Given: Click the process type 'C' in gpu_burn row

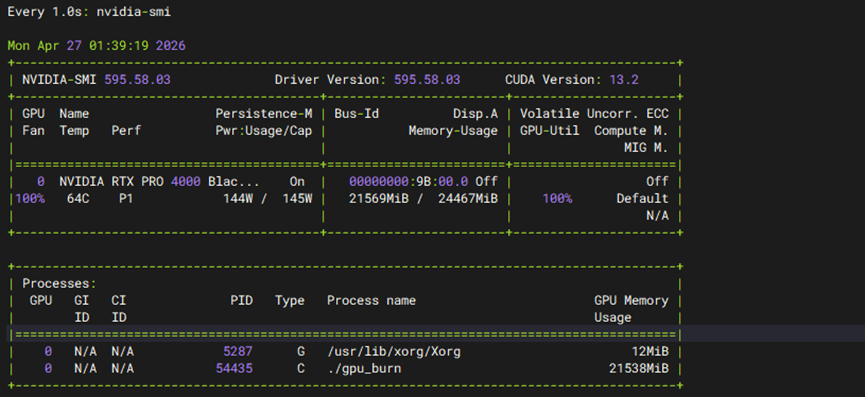Looking at the screenshot, I should [x=301, y=368].
